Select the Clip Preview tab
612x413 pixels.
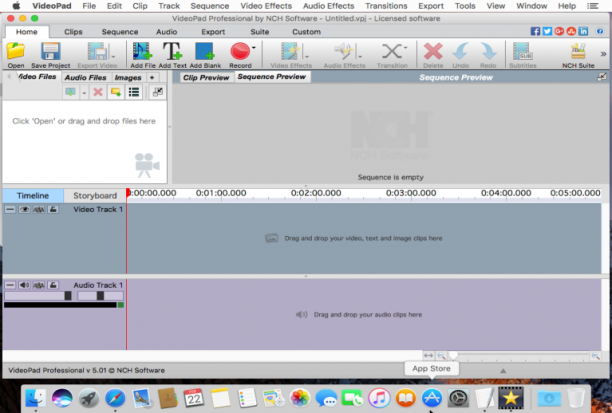pos(206,77)
